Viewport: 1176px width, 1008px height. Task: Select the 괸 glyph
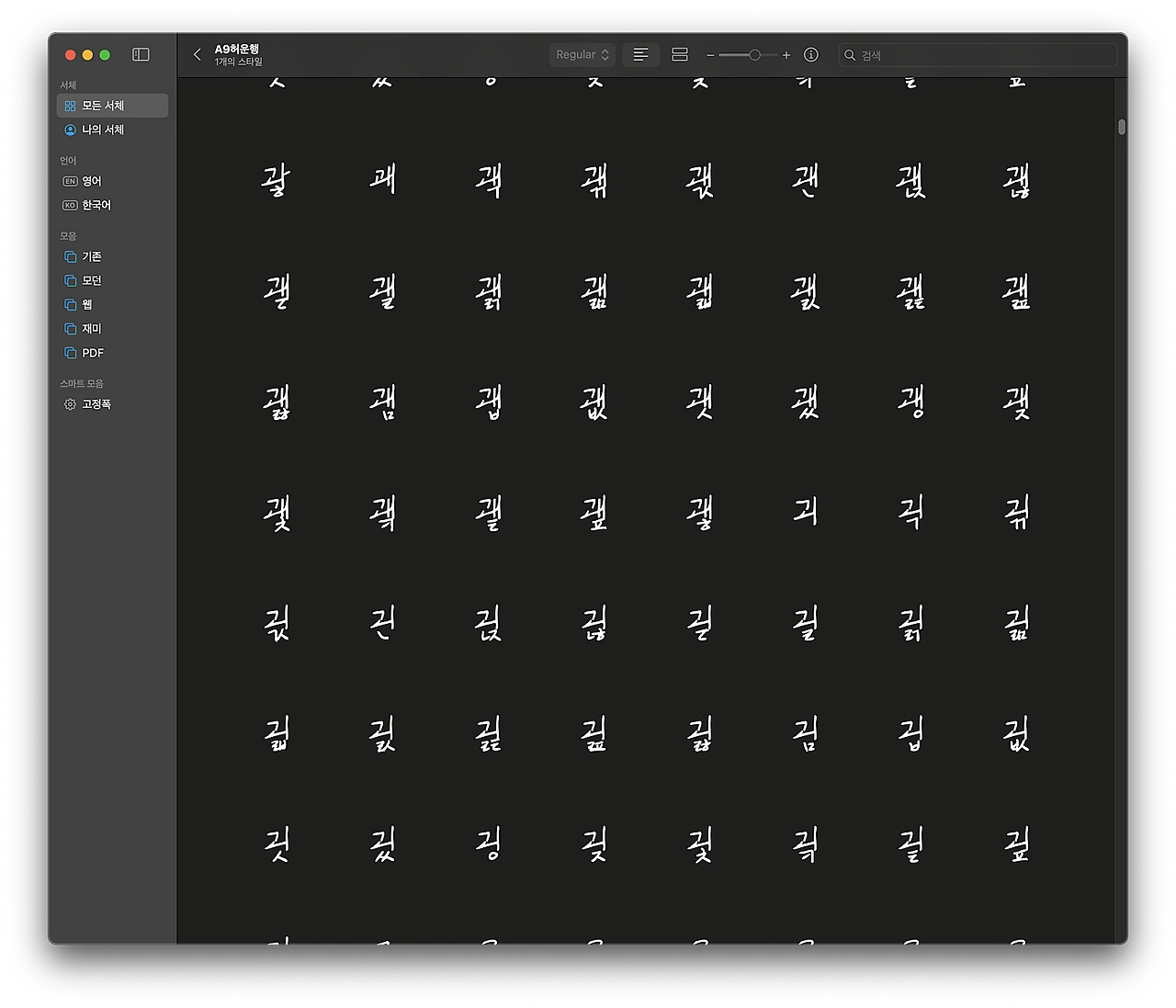click(383, 622)
